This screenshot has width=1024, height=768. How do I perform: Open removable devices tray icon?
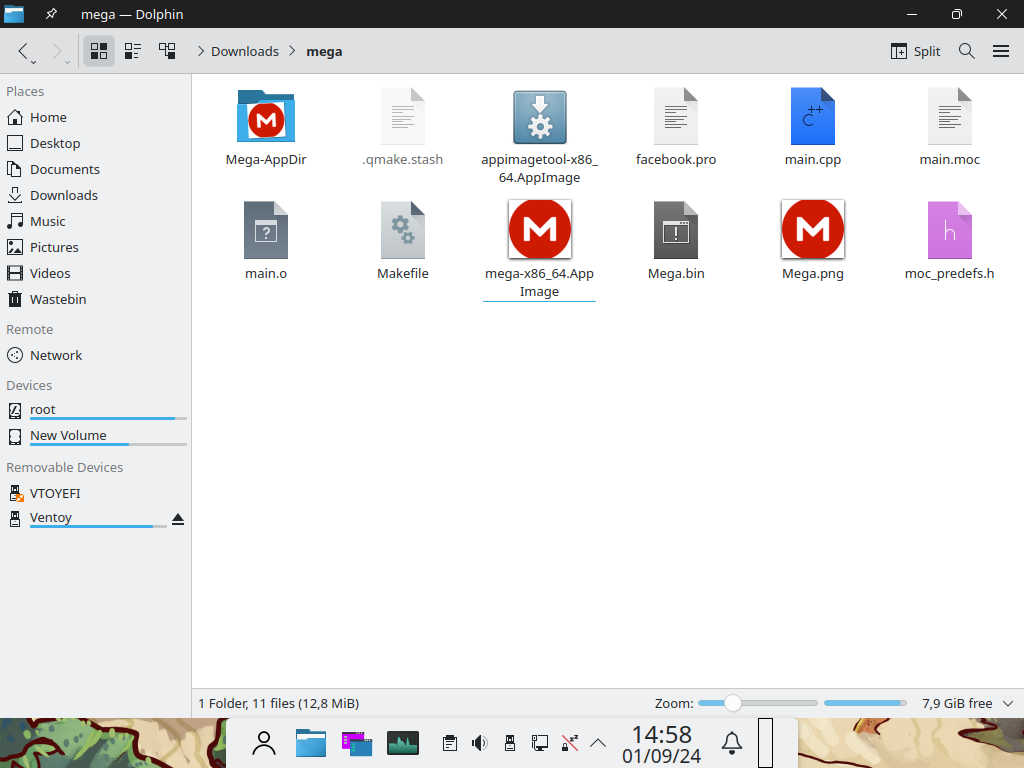click(510, 743)
